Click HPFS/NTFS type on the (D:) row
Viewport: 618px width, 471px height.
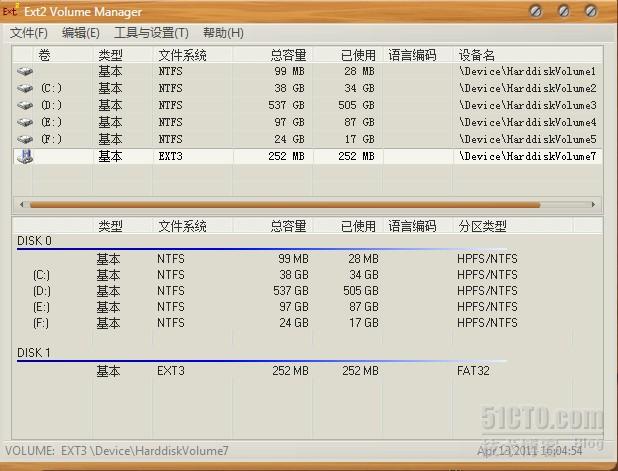point(487,291)
